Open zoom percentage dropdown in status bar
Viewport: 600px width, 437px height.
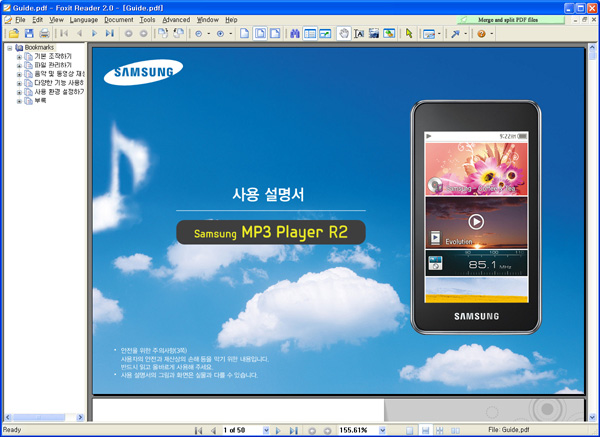click(382, 430)
